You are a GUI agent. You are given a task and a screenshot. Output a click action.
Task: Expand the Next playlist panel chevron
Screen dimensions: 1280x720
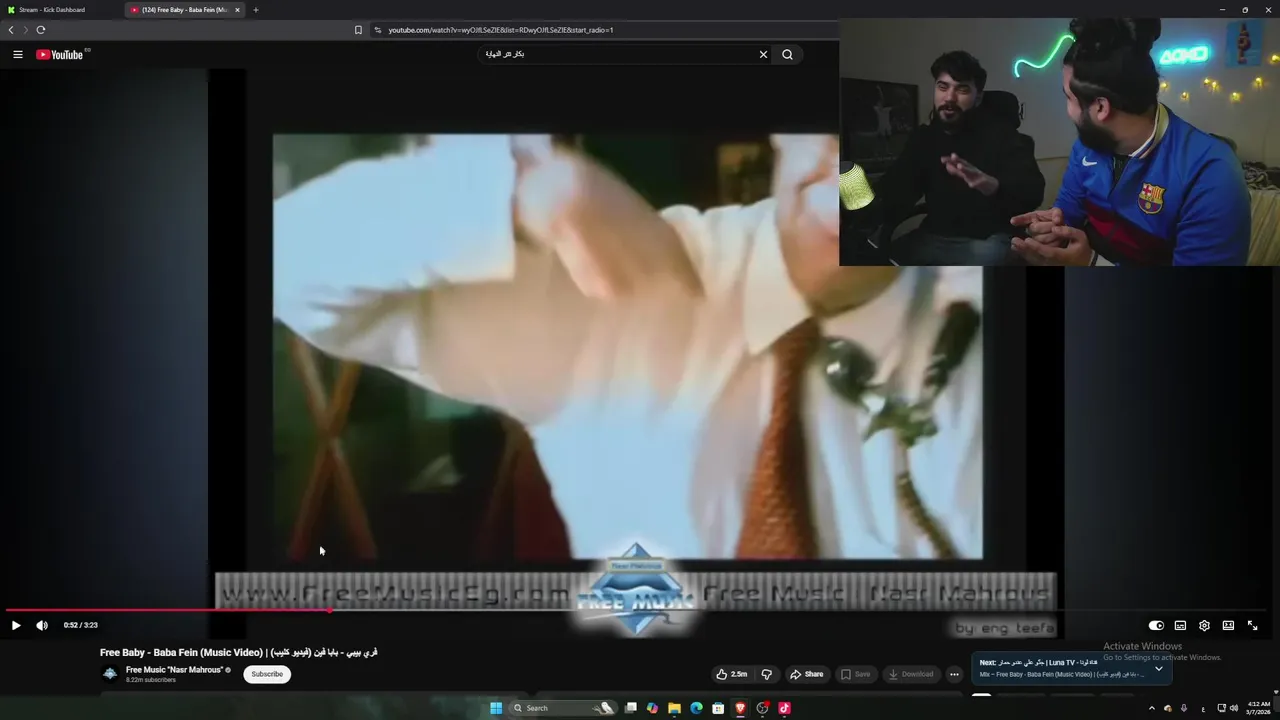(x=1158, y=668)
